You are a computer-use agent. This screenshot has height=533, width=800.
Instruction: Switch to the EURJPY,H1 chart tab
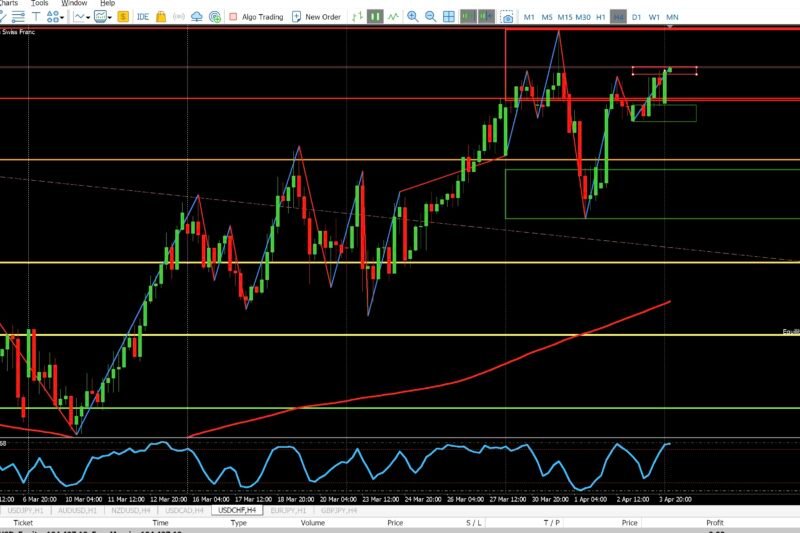(288, 510)
